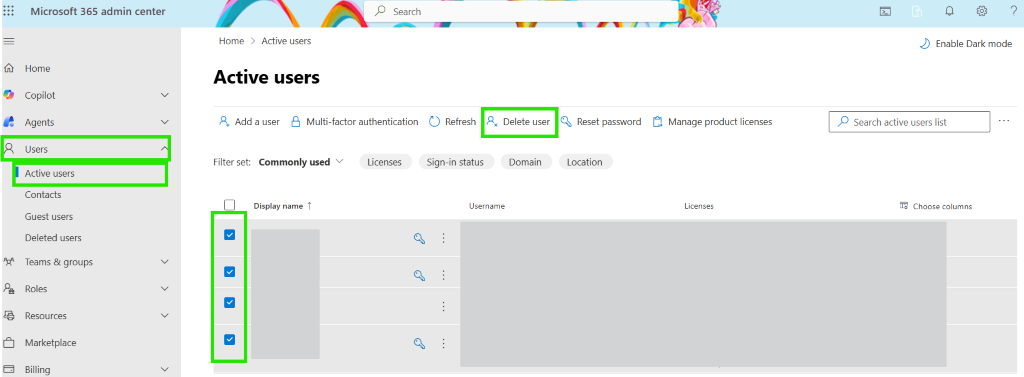Open more actions dots, first user row

click(x=443, y=238)
